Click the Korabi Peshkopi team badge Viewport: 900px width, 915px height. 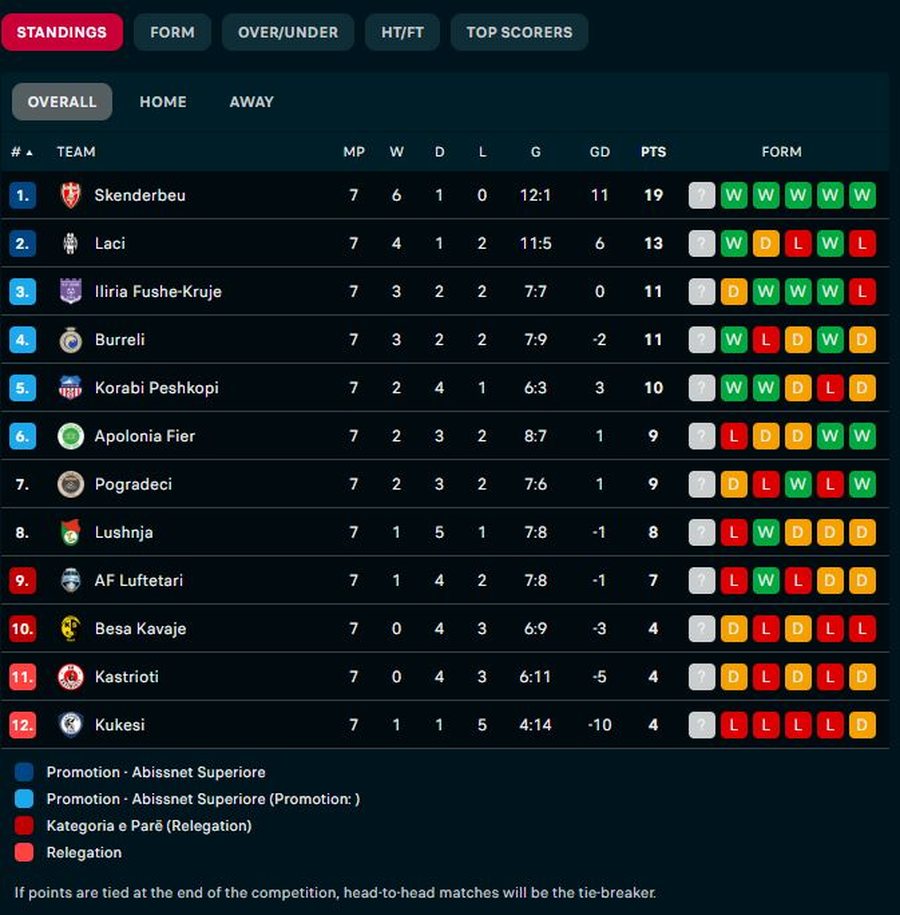pos(70,388)
